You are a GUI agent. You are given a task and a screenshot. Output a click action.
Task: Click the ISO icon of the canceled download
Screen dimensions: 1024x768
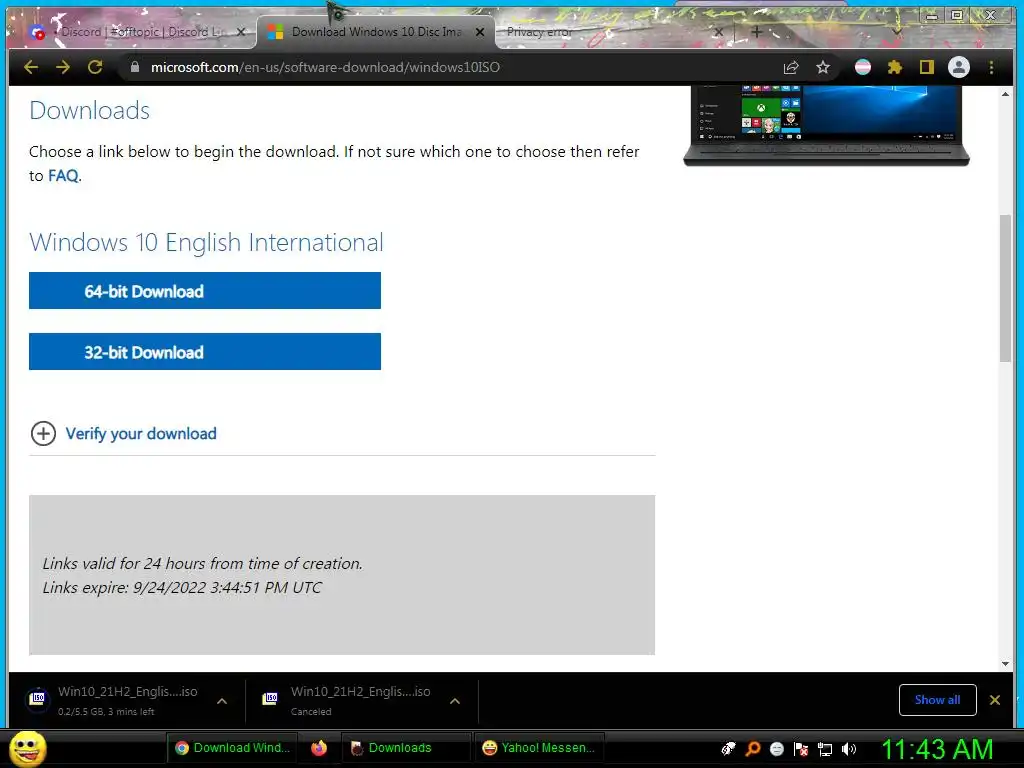tap(270, 699)
